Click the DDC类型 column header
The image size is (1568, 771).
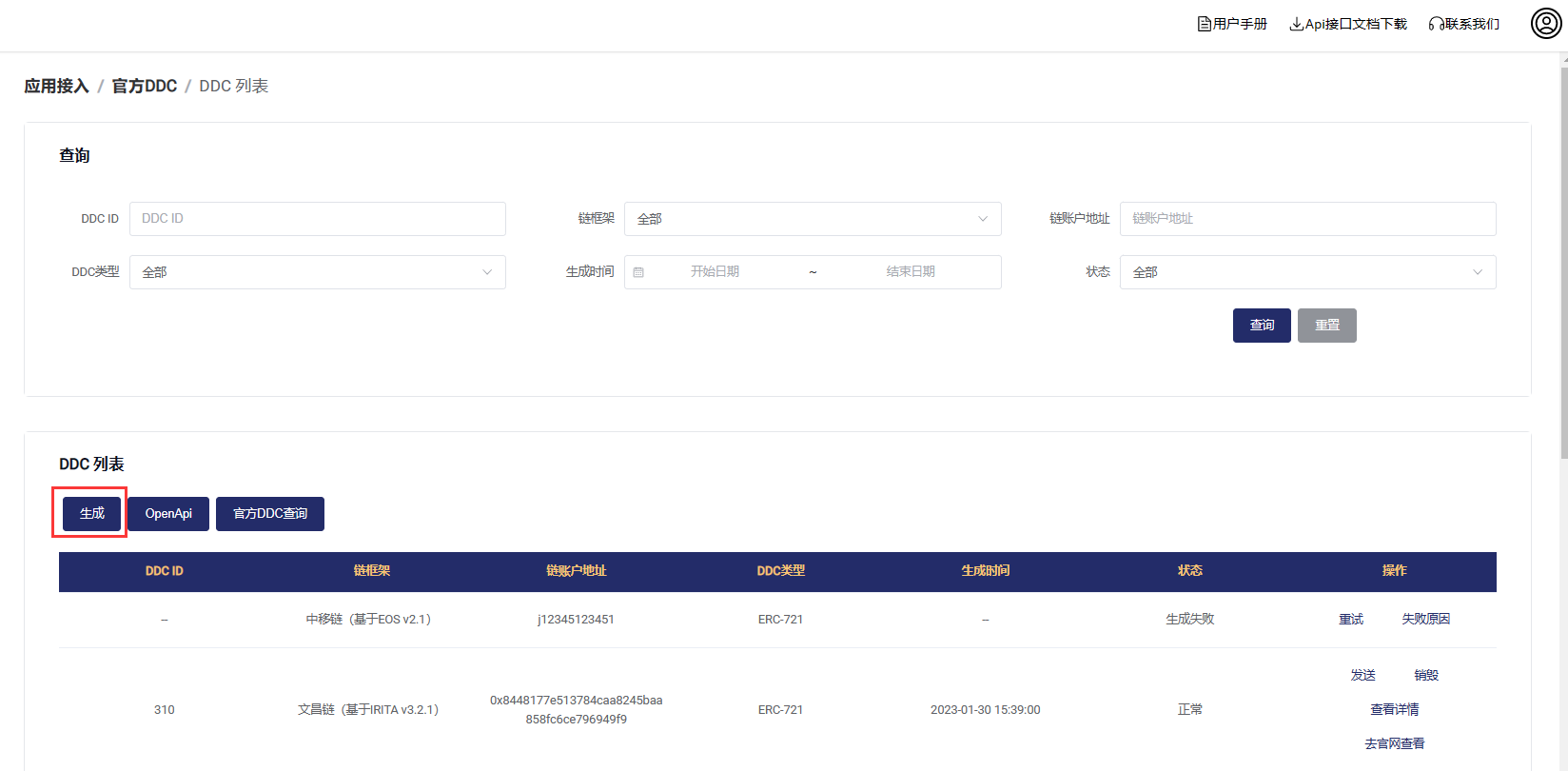[x=781, y=571]
